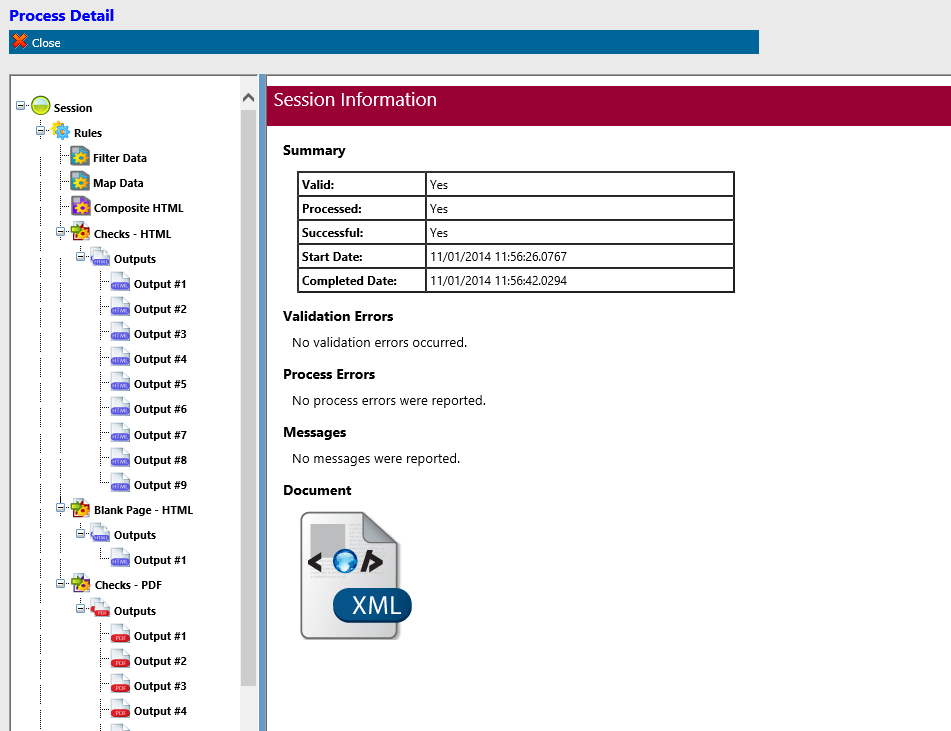
Task: Click the red X Close icon
Action: pyautogui.click(x=20, y=41)
